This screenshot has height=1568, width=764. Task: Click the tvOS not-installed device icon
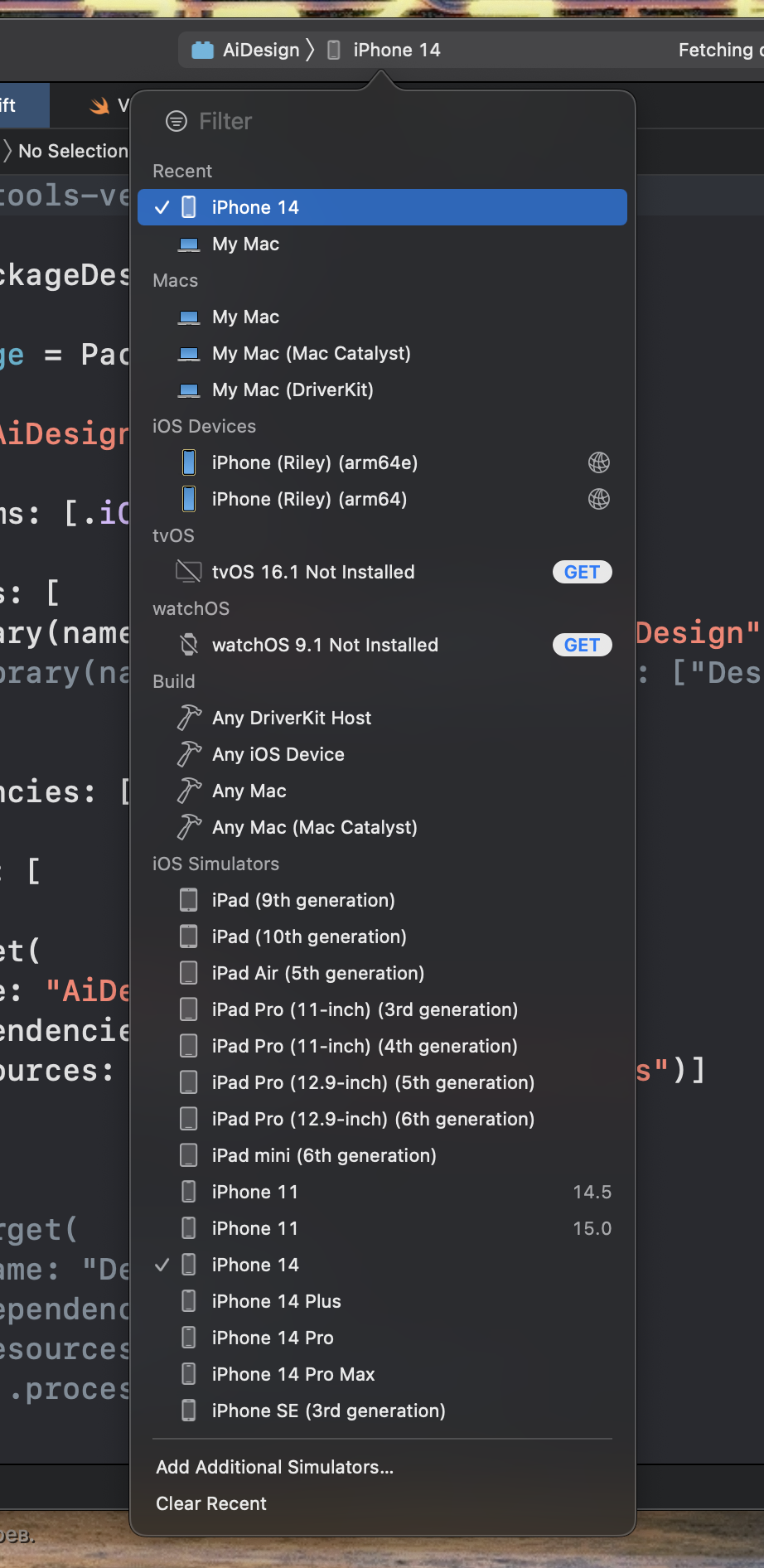click(x=189, y=572)
